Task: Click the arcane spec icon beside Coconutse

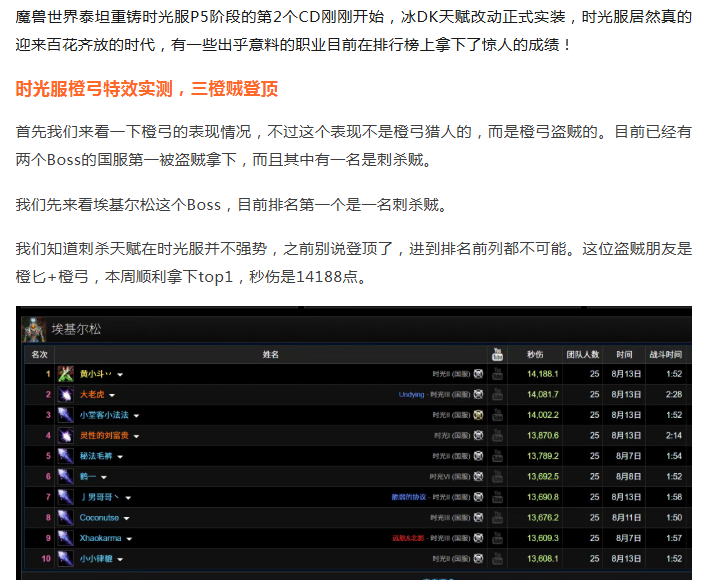Action: click(66, 517)
